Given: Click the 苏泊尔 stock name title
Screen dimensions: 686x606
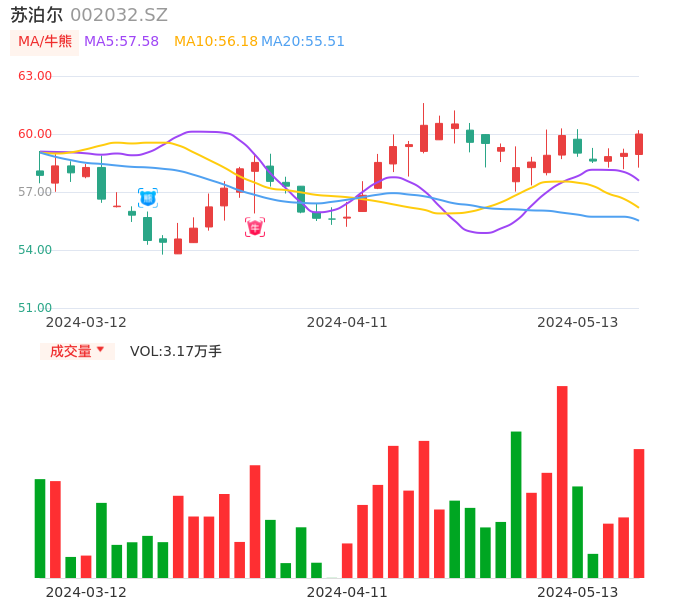Looking at the screenshot, I should click(x=37, y=15).
